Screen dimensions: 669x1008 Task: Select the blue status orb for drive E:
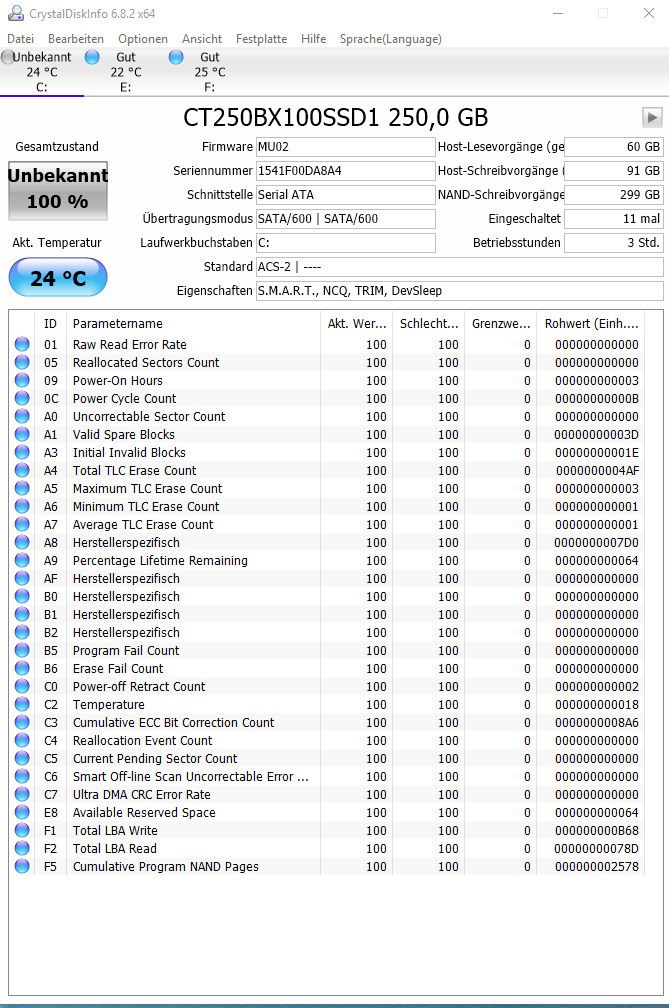tap(92, 57)
